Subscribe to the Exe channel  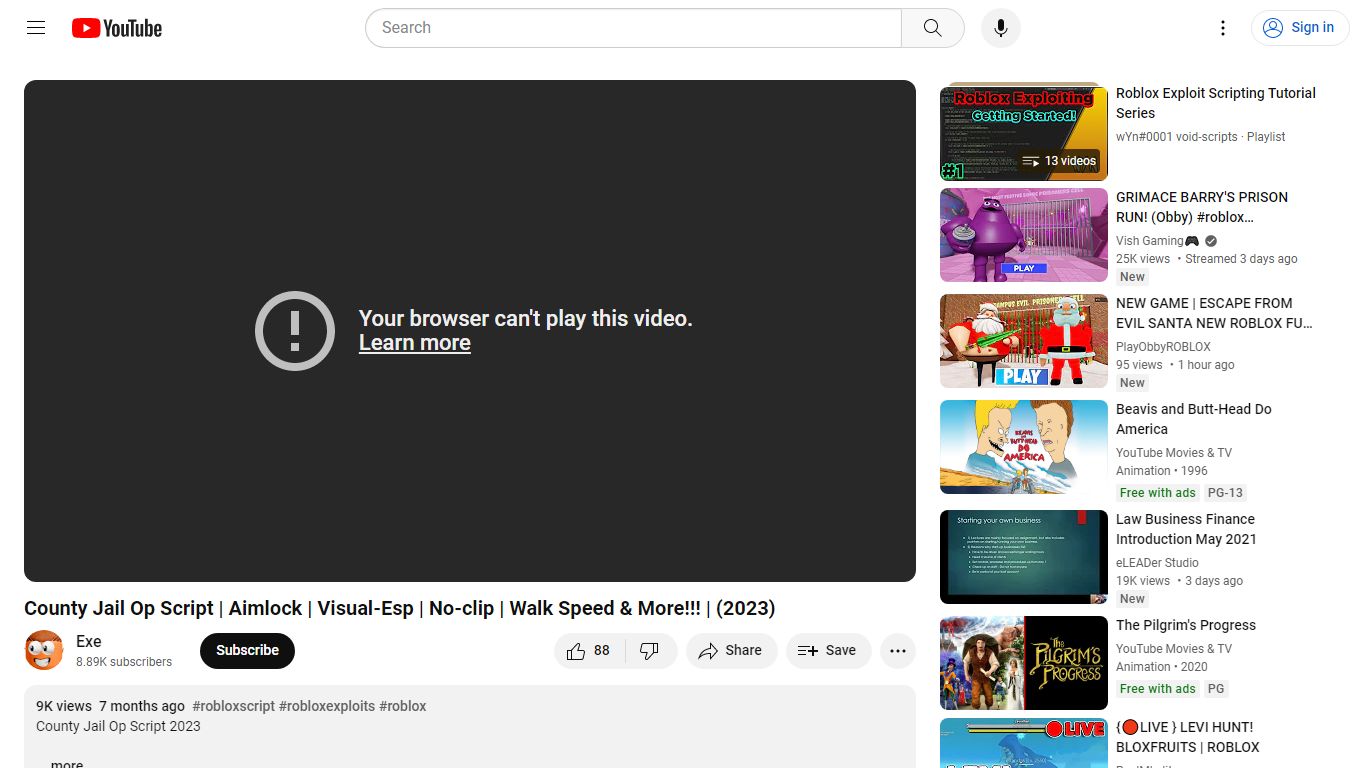[247, 651]
